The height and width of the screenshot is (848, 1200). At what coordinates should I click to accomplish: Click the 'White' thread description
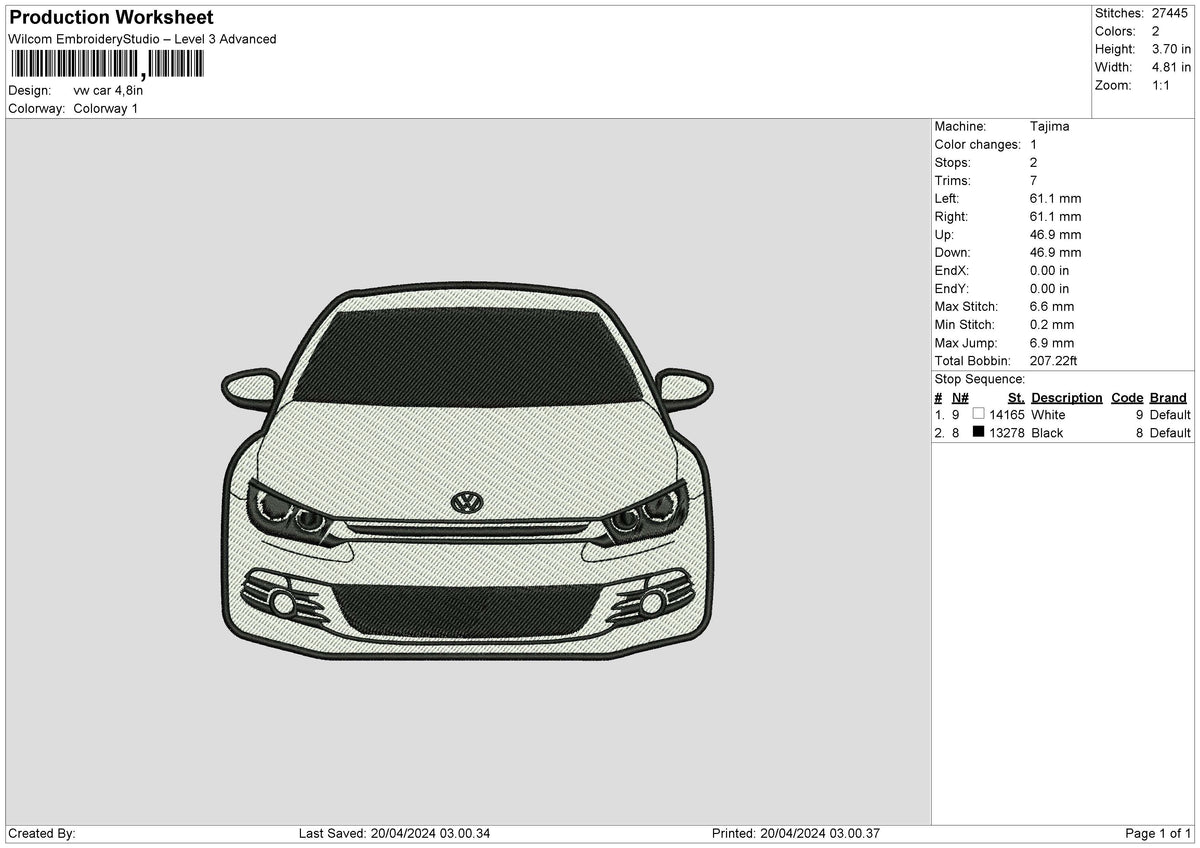tap(1048, 414)
